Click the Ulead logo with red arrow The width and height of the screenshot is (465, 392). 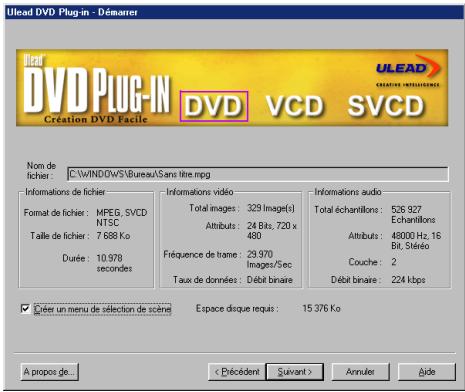click(408, 71)
